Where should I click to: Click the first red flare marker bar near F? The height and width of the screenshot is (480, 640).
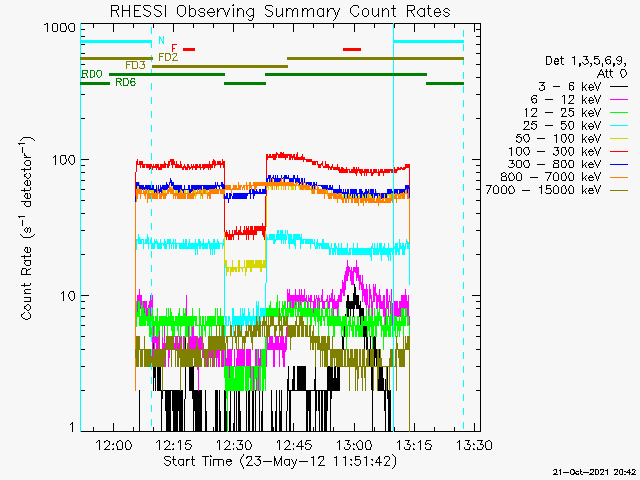pyautogui.click(x=189, y=49)
